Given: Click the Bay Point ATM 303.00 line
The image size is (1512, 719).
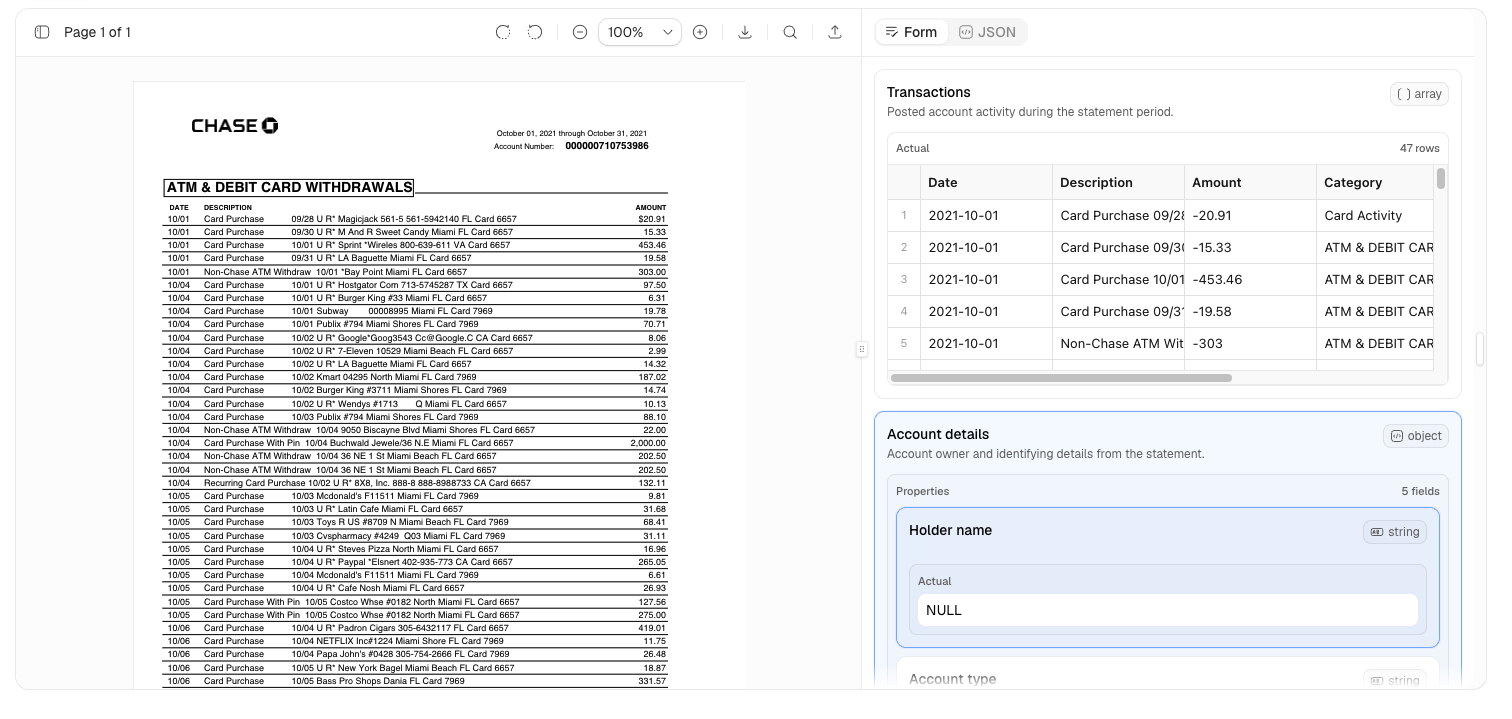Looking at the screenshot, I should click(x=416, y=272).
